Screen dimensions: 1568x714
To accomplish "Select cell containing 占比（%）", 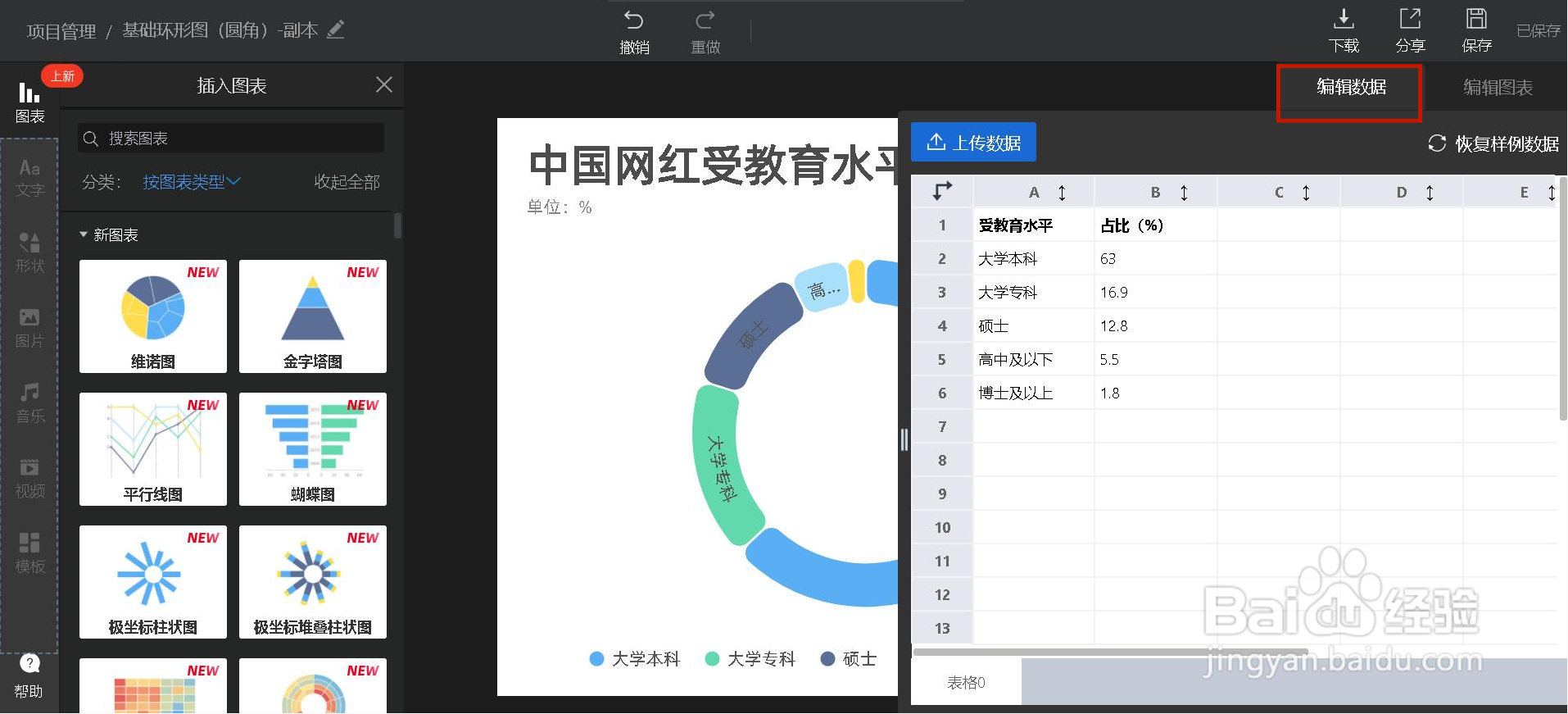I will pos(1156,225).
